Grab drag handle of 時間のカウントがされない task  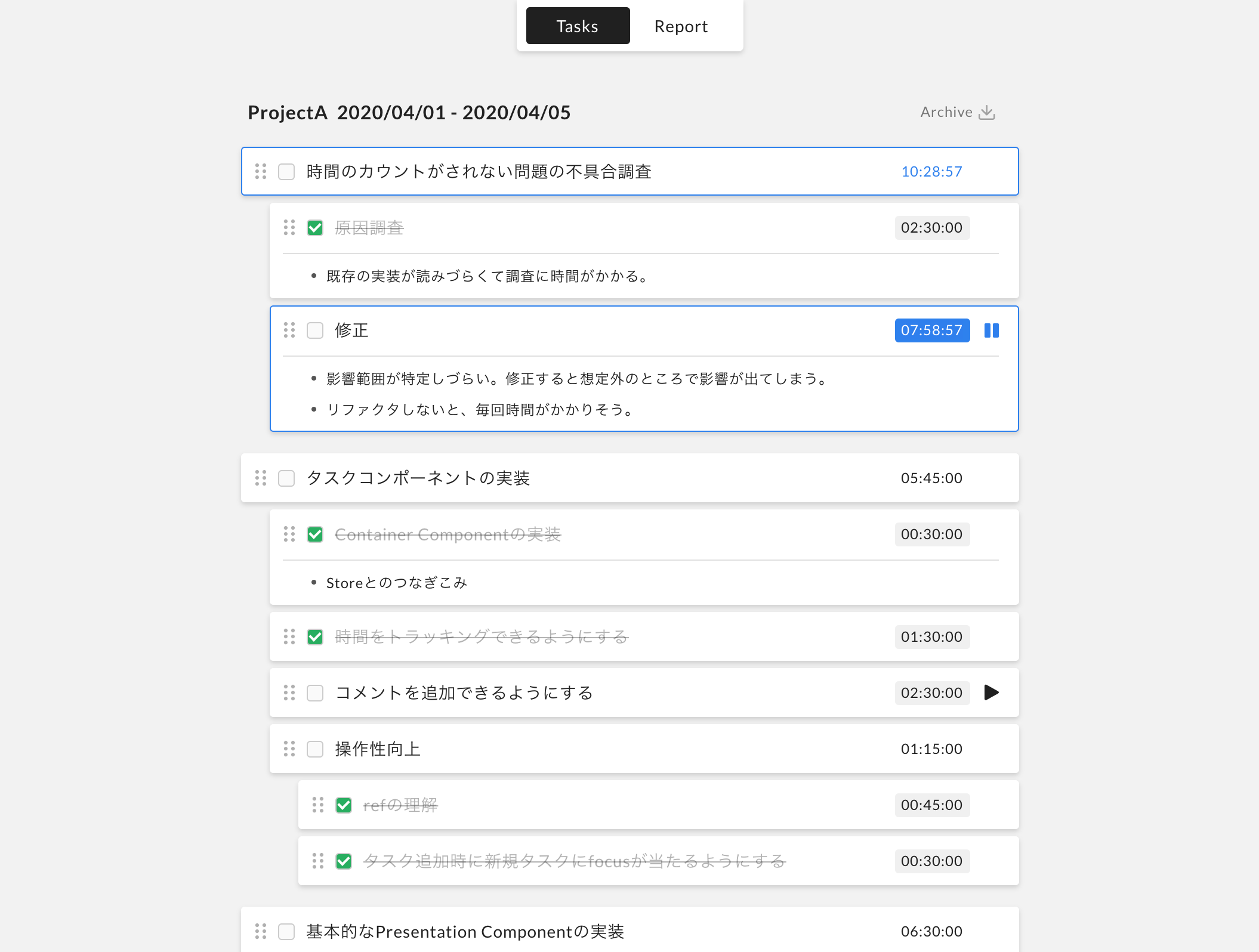pos(261,171)
